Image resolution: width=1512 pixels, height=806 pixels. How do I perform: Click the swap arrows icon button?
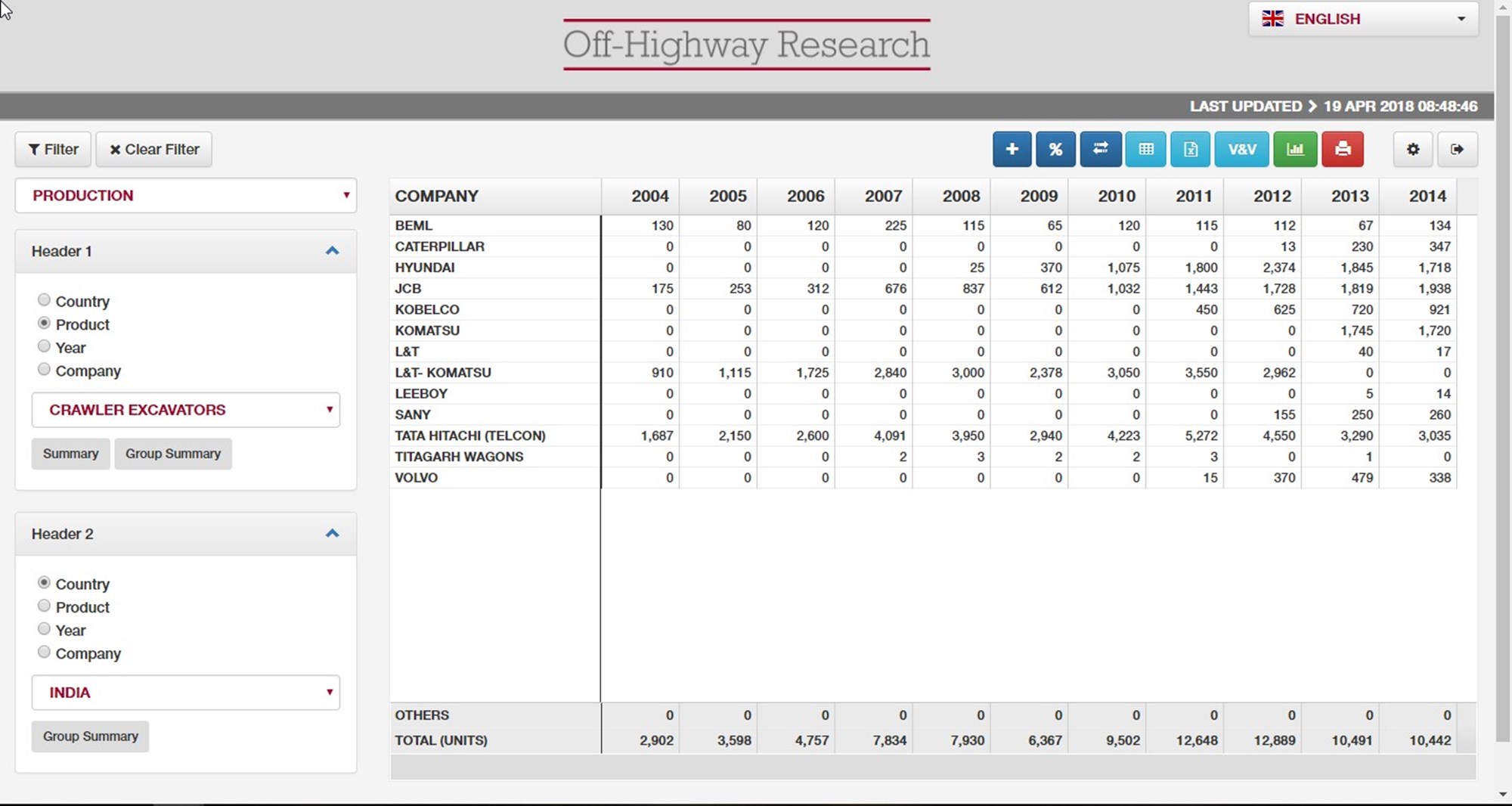click(x=1100, y=149)
